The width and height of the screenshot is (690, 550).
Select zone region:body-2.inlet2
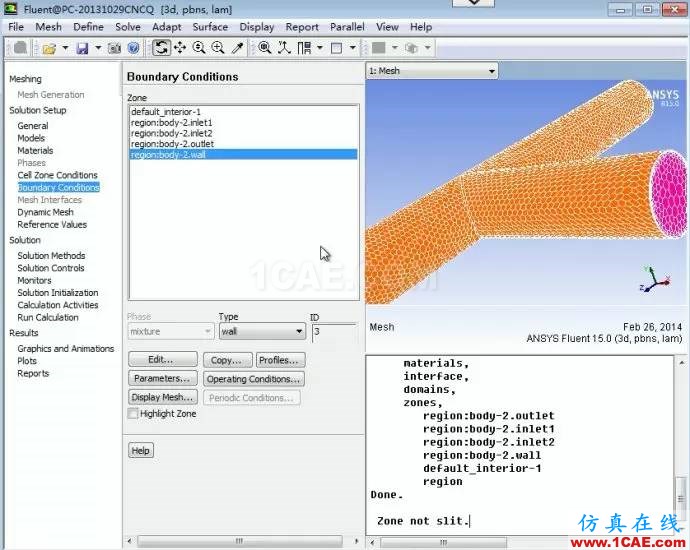(243, 133)
